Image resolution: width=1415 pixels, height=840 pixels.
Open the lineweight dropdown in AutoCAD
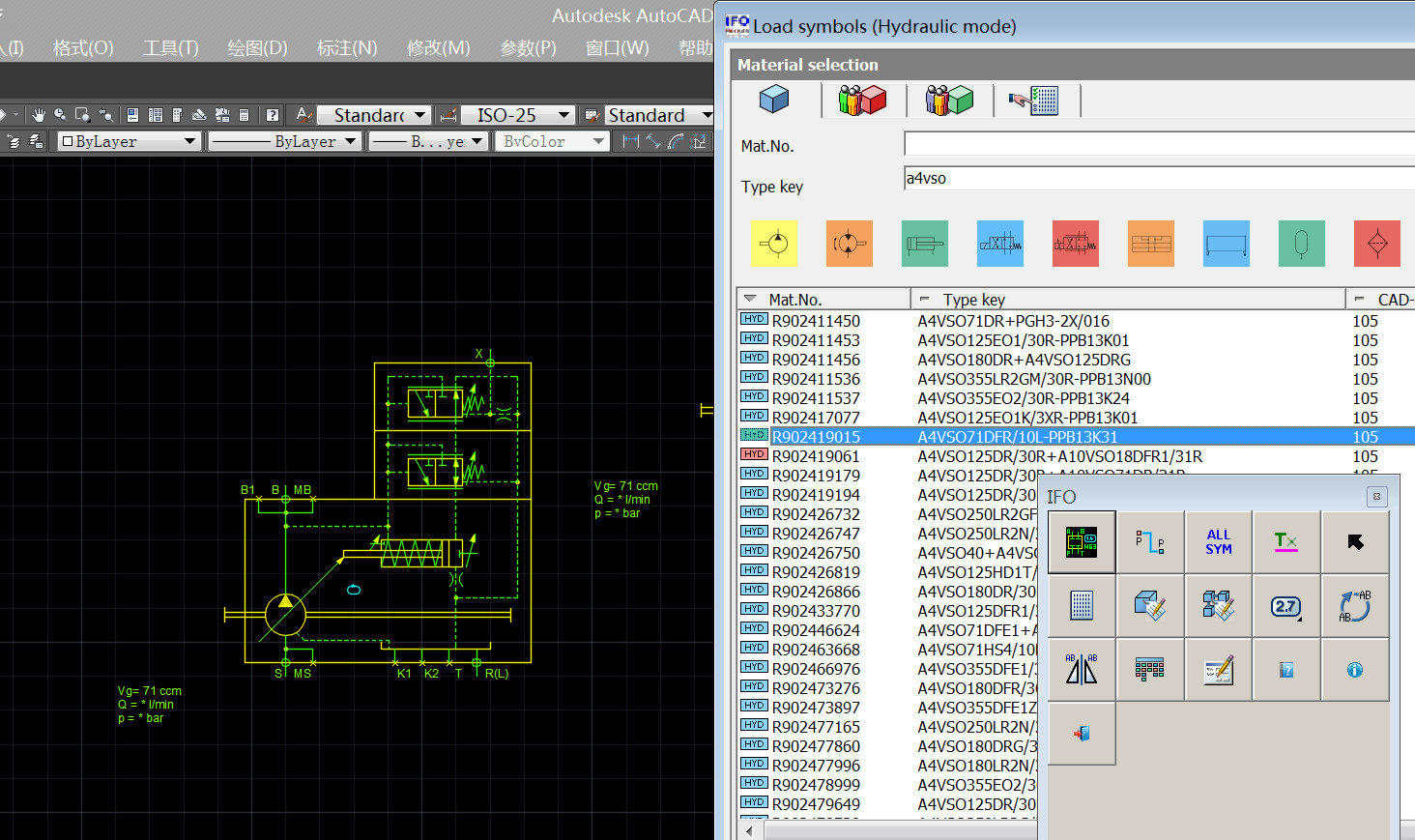click(427, 141)
